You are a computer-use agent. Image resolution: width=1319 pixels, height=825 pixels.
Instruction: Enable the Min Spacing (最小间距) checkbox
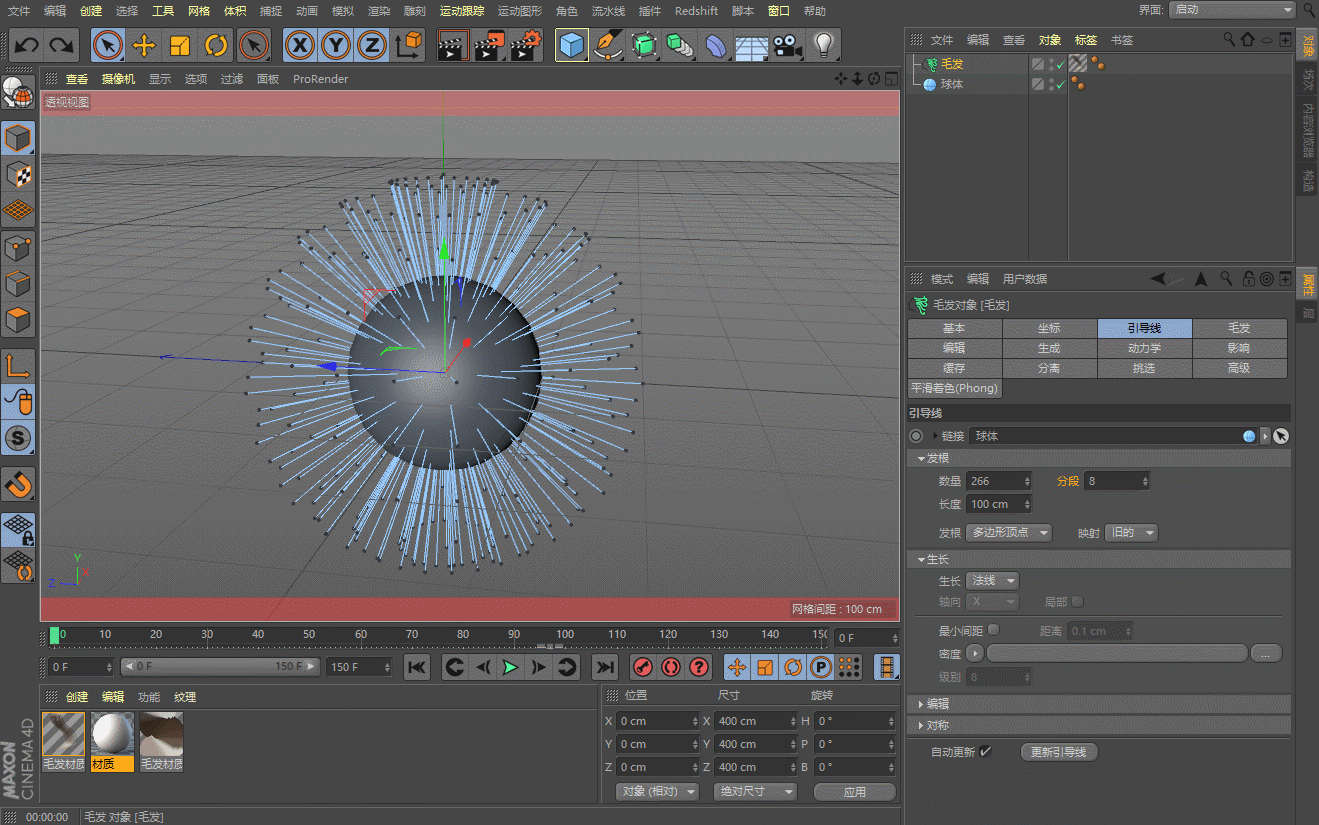(993, 631)
